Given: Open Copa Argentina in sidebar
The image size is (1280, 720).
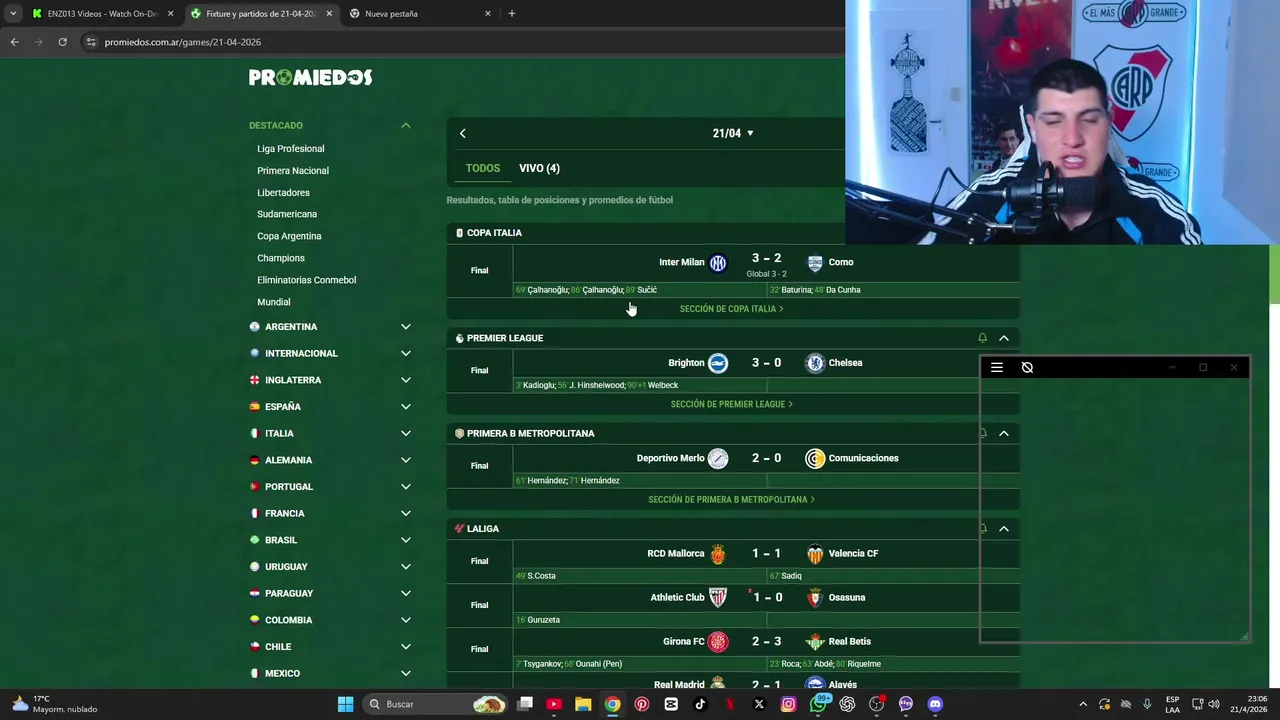Looking at the screenshot, I should pyautogui.click(x=289, y=237).
